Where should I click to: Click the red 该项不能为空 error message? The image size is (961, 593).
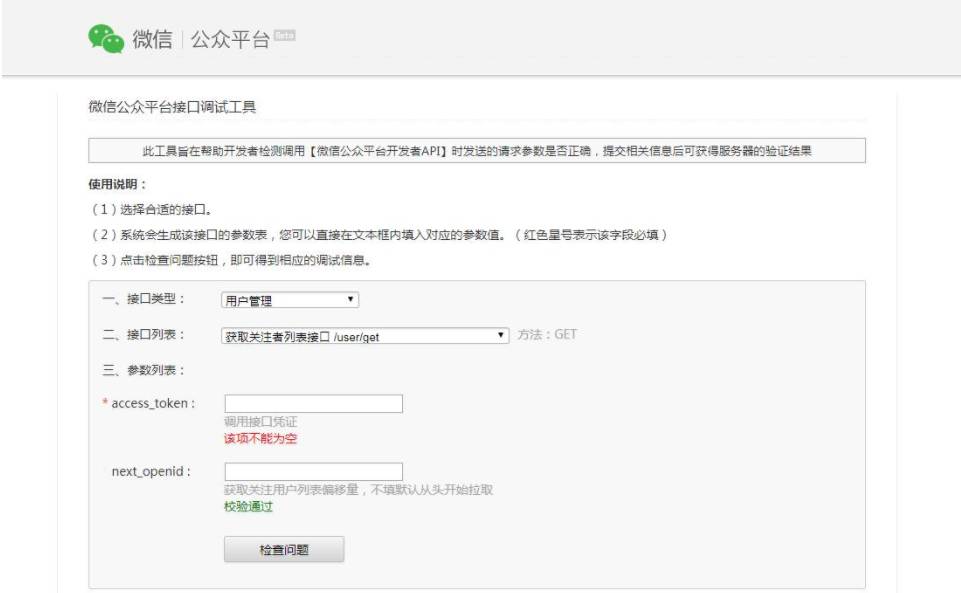pos(260,438)
